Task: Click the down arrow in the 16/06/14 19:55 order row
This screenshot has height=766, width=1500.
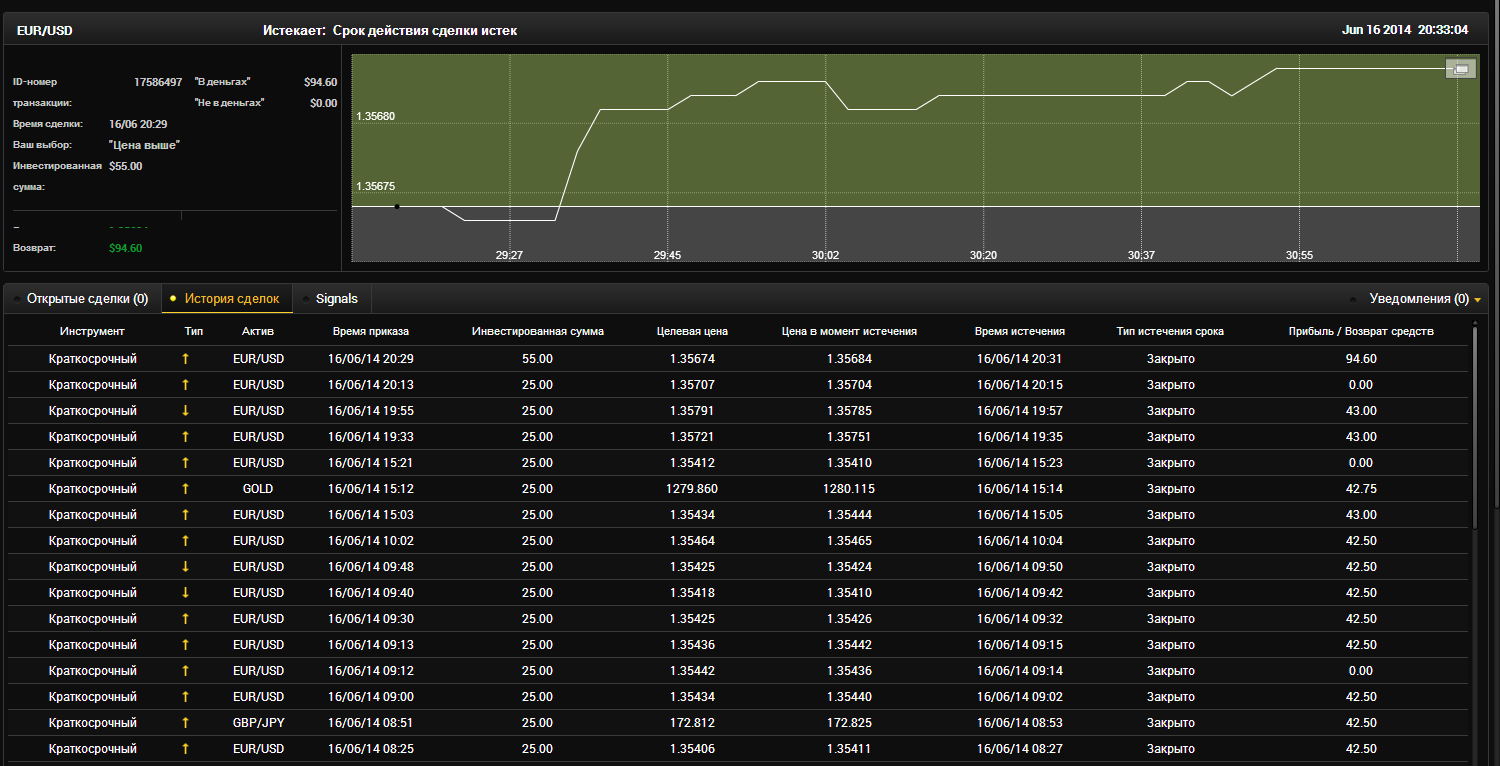Action: point(185,411)
